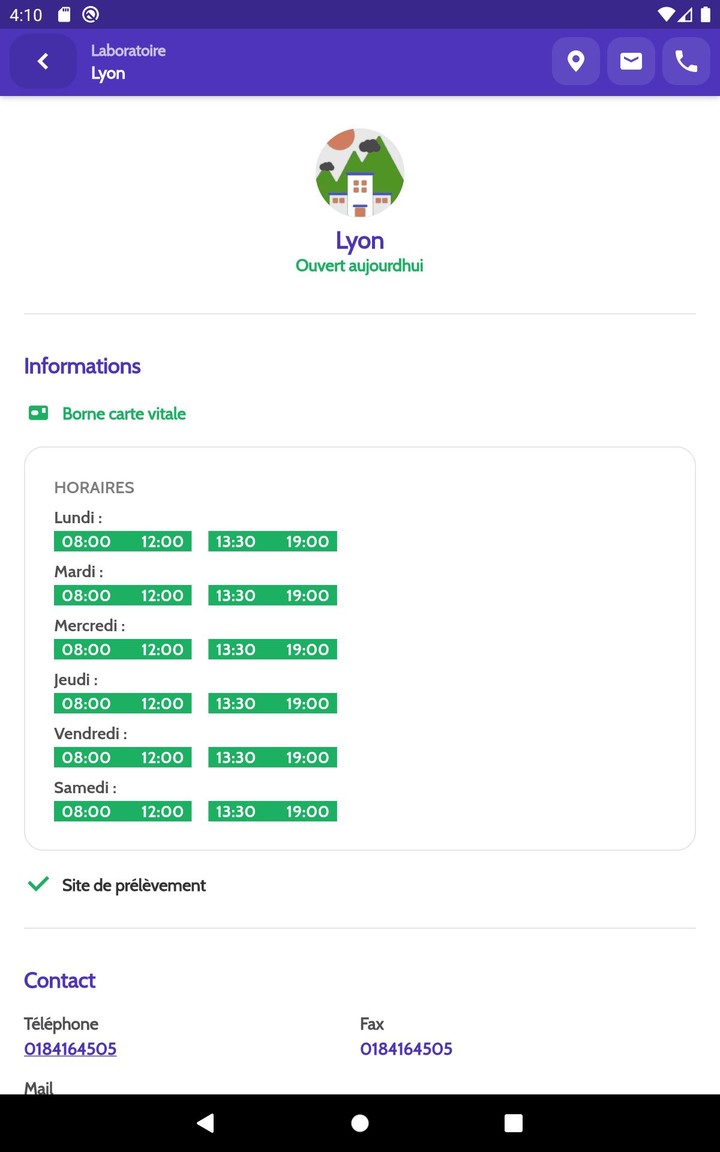The width and height of the screenshot is (720, 1152).
Task: Tap the Ouvert aujourdhui status text
Action: pos(359,266)
